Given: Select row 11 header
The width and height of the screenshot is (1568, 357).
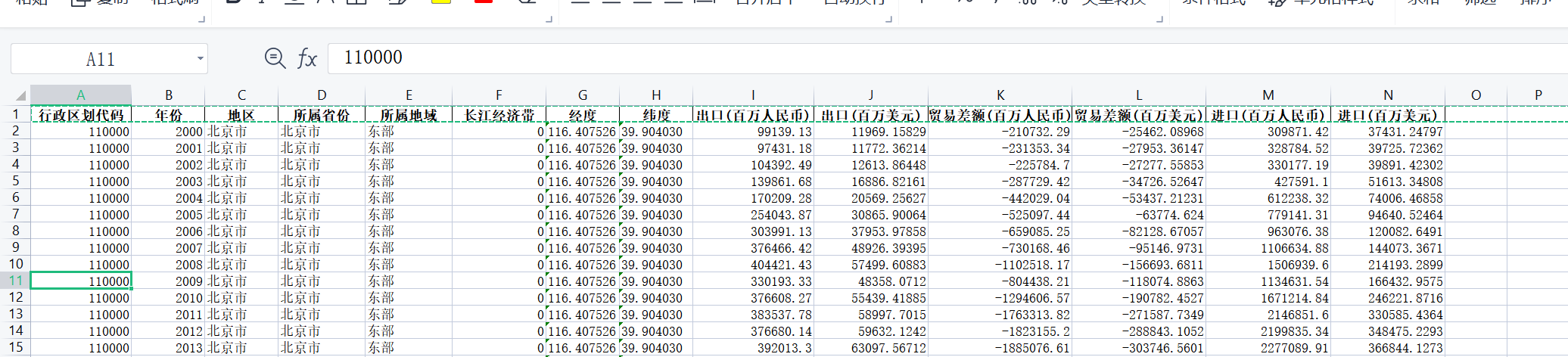Looking at the screenshot, I should point(15,281).
